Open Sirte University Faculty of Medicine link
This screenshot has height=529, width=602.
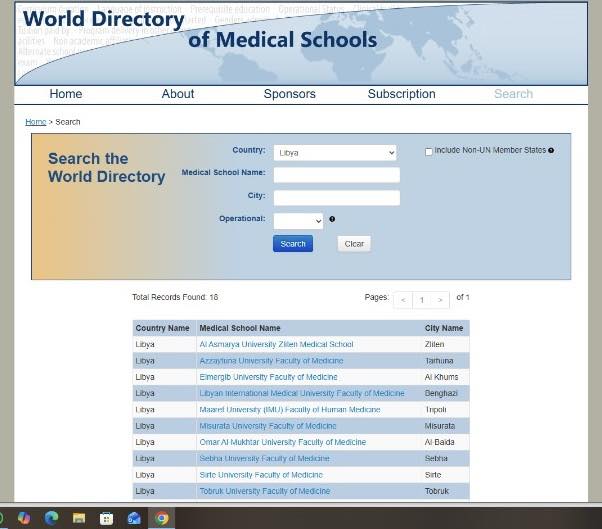[x=261, y=475]
